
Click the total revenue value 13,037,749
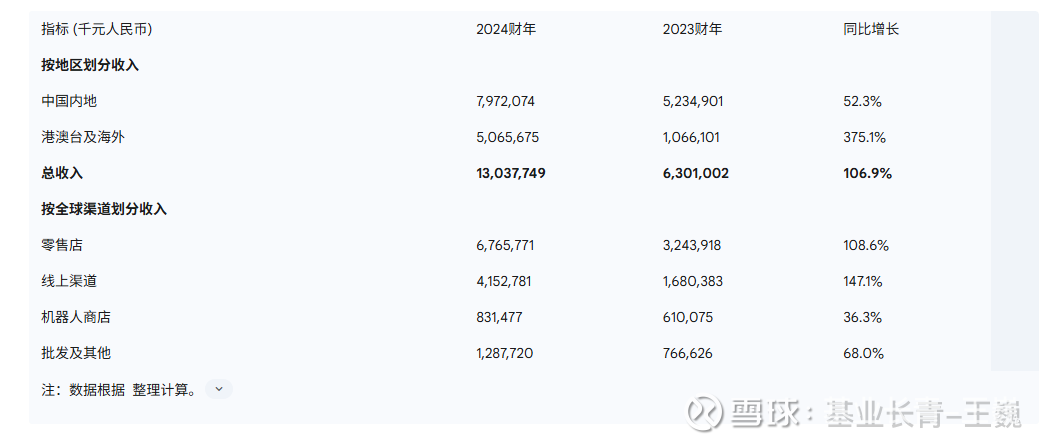click(511, 173)
